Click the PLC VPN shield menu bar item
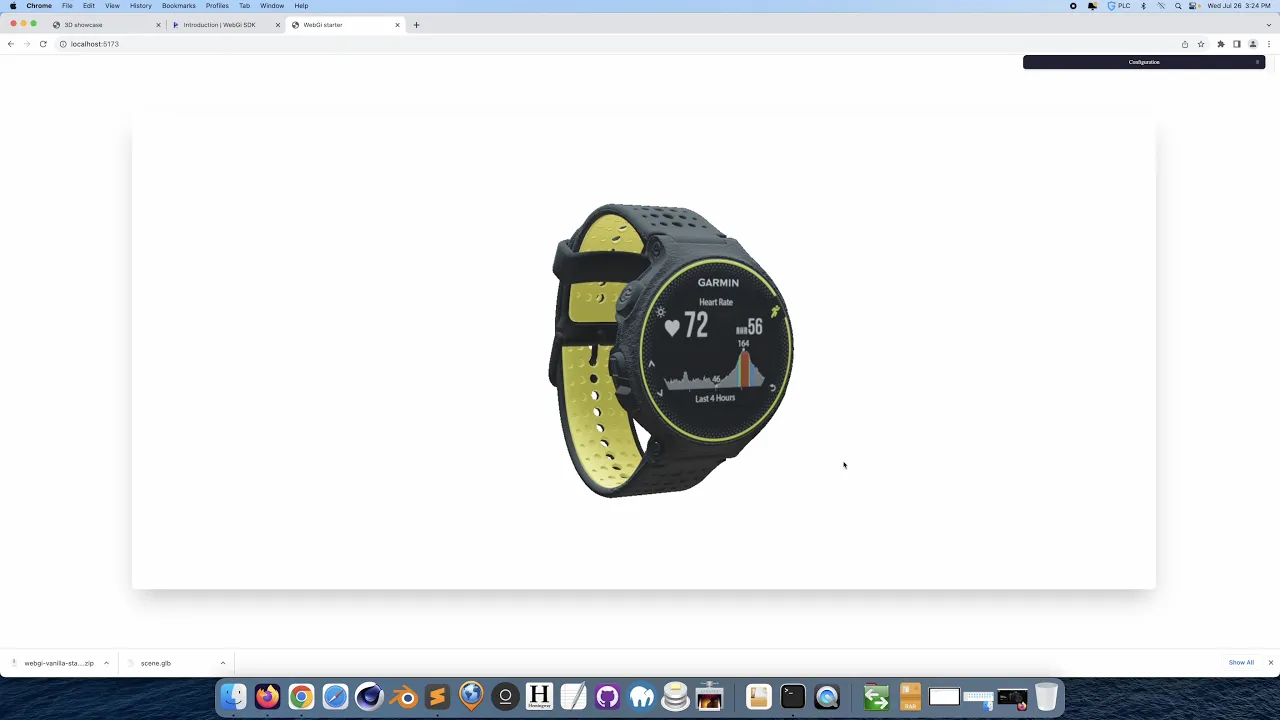The image size is (1280, 720). 1119,6
